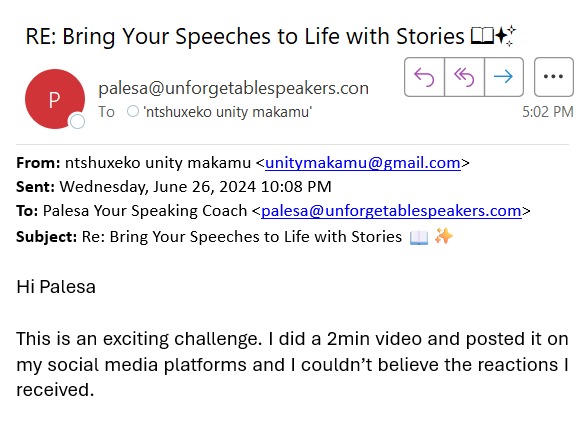
Task: Click the paragraph about the 2min video
Action: pyautogui.click(x=292, y=364)
